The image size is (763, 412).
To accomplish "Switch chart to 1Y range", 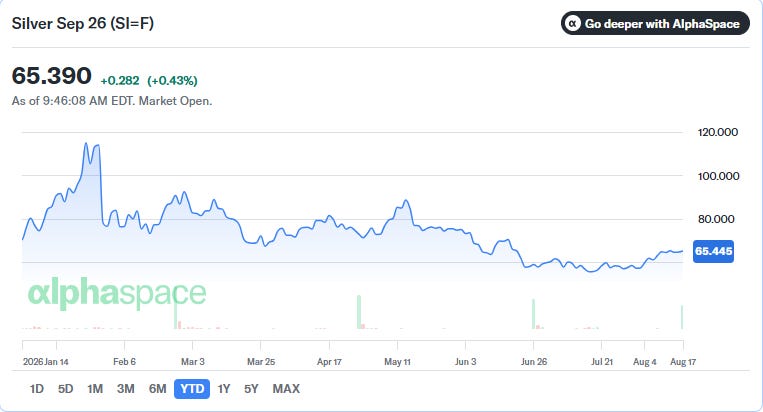I will click(x=223, y=389).
